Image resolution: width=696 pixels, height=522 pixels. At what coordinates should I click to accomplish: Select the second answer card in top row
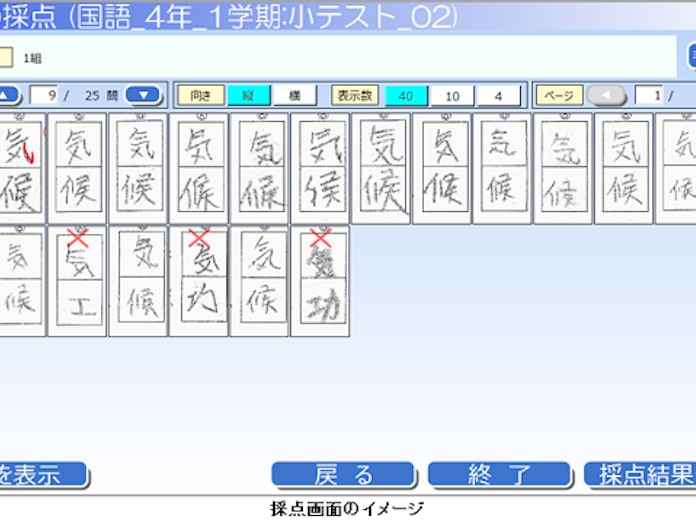pos(77,168)
